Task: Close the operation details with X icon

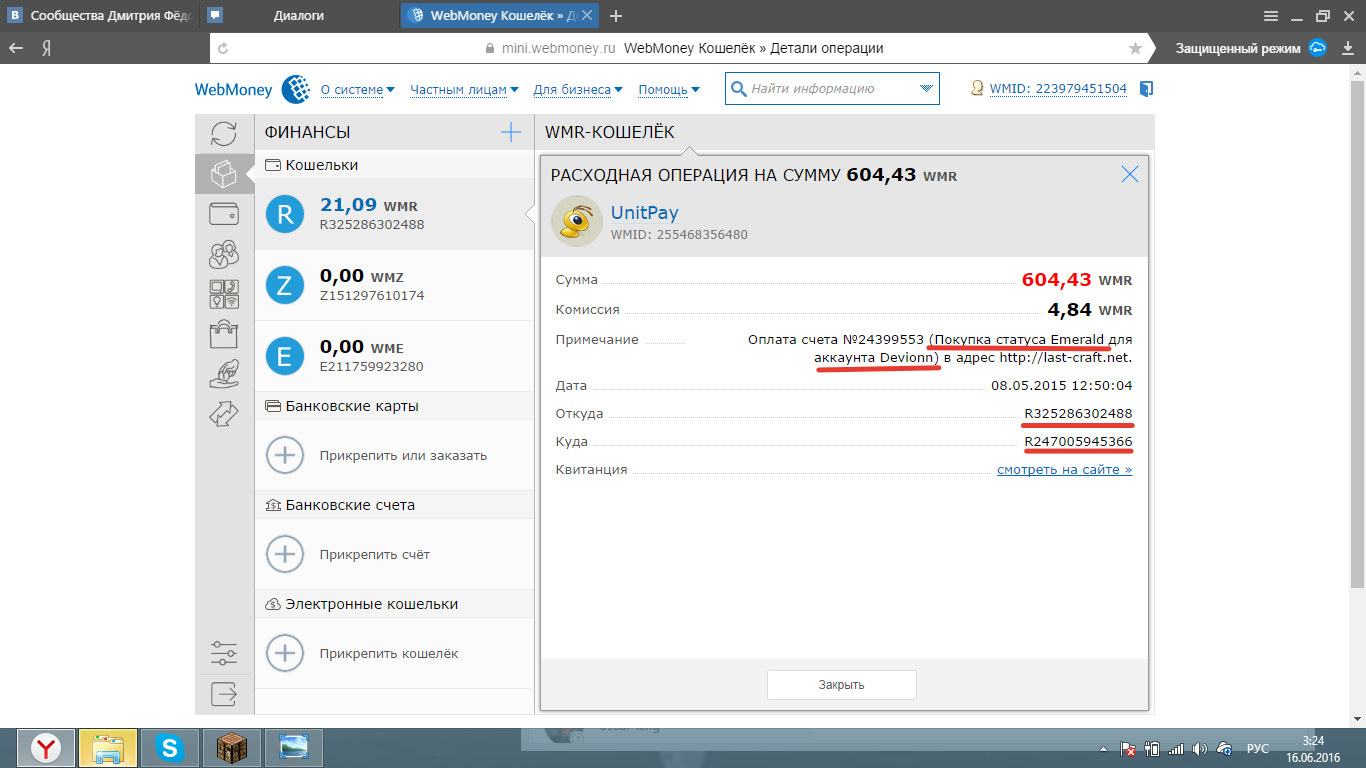Action: pos(1130,174)
